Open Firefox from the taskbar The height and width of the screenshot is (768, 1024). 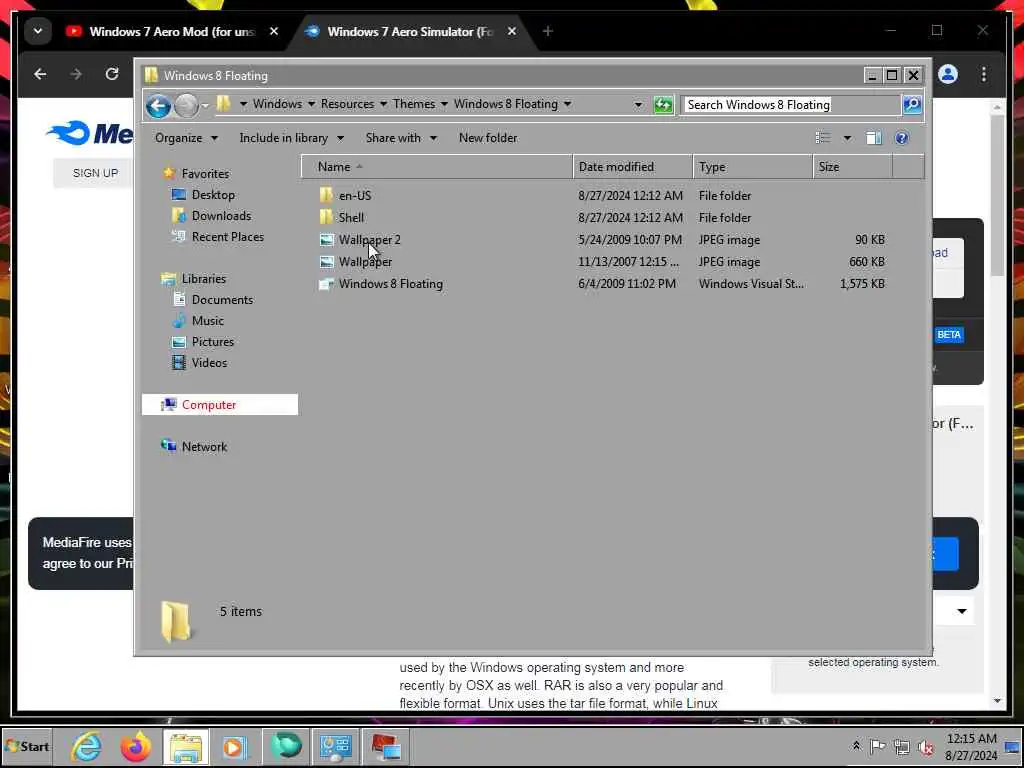136,746
